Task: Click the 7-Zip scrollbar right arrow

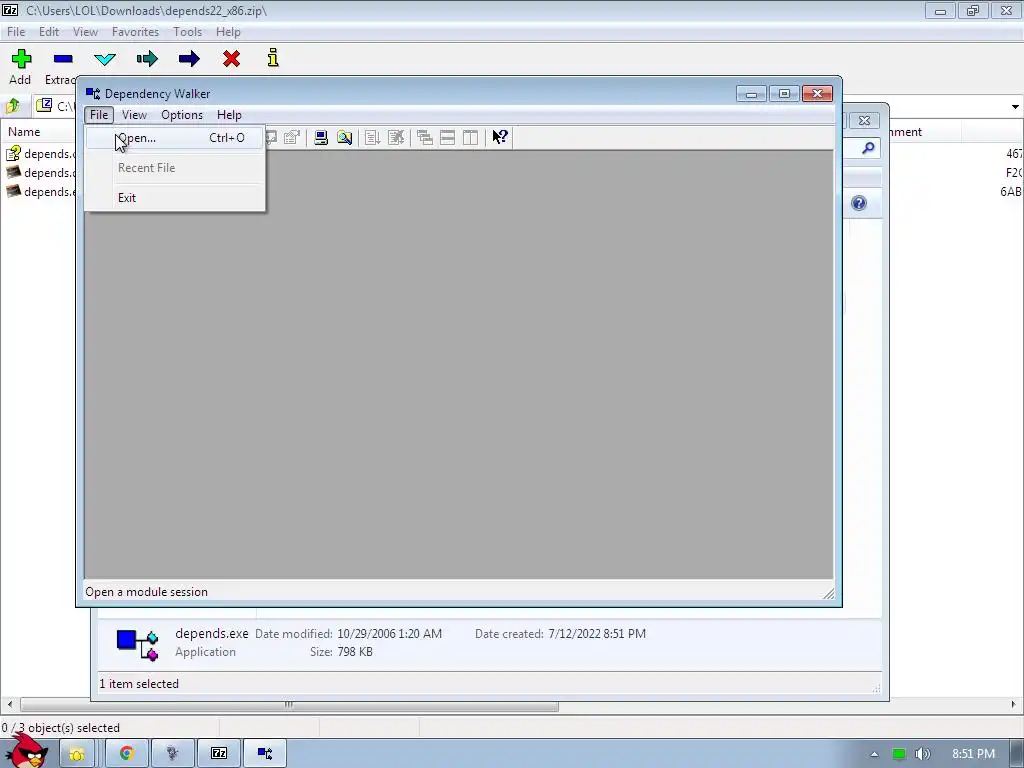Action: coord(1014,705)
